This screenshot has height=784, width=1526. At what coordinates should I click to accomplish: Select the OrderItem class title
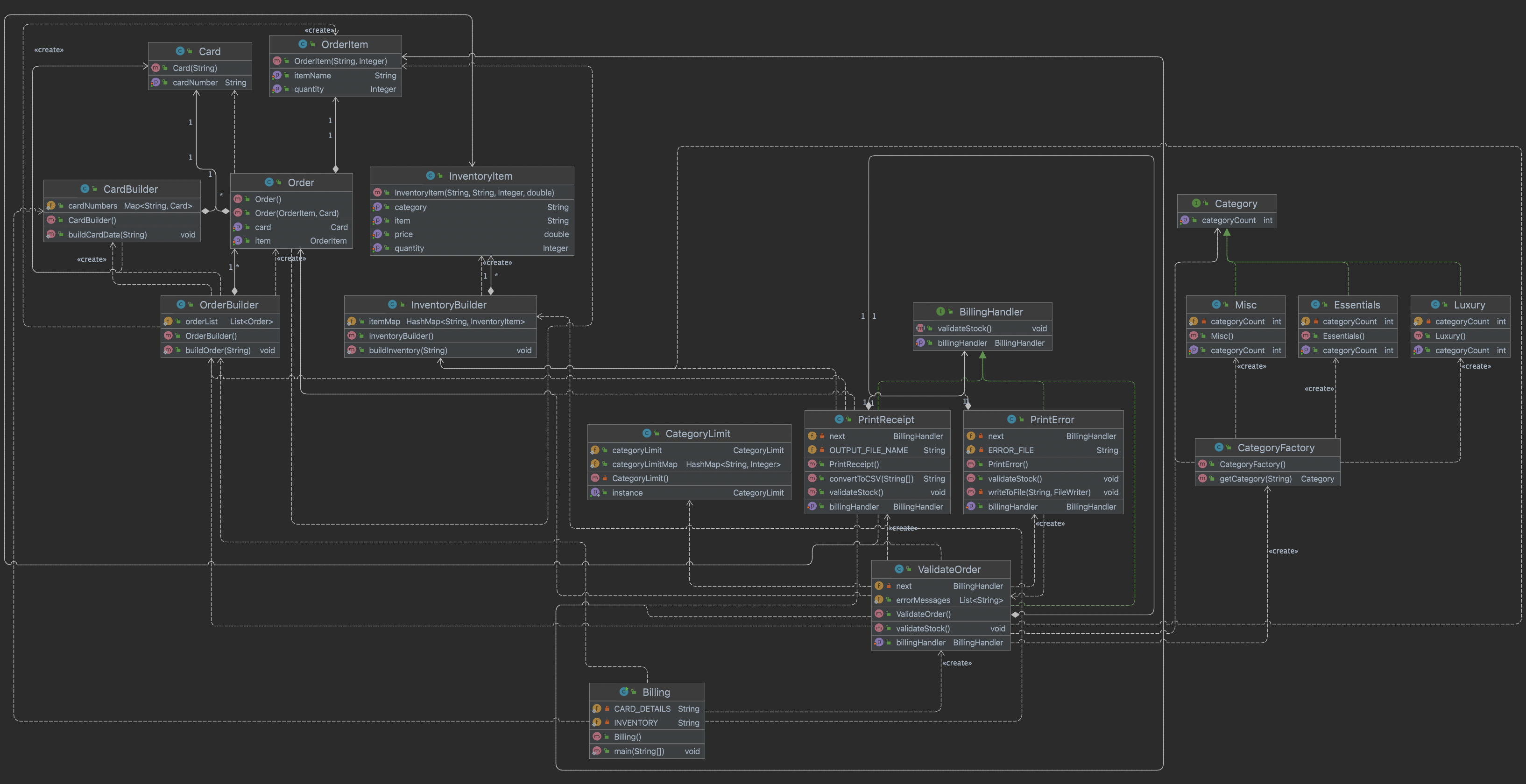(x=344, y=44)
